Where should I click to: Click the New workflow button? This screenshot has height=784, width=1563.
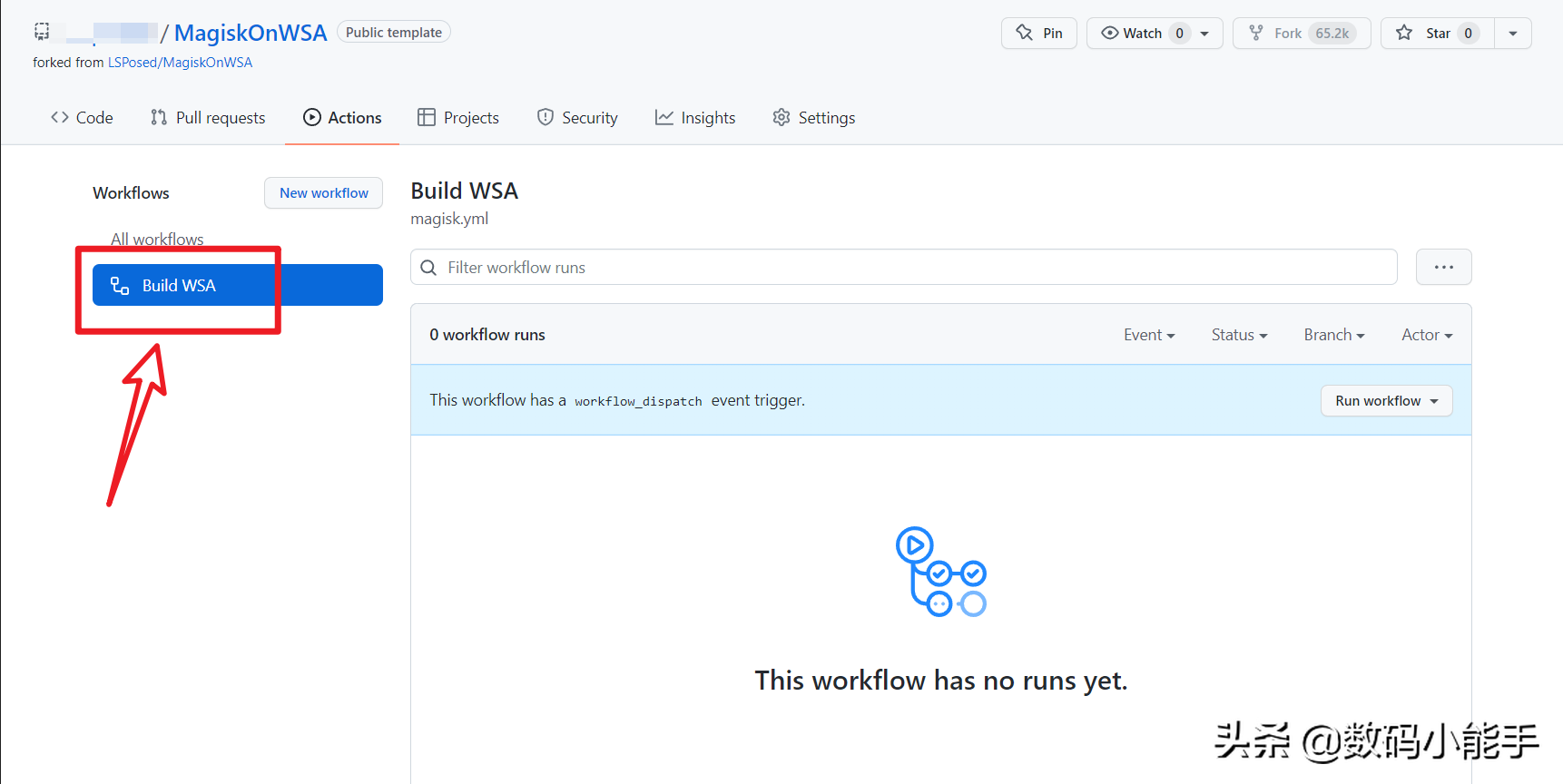[x=324, y=193]
